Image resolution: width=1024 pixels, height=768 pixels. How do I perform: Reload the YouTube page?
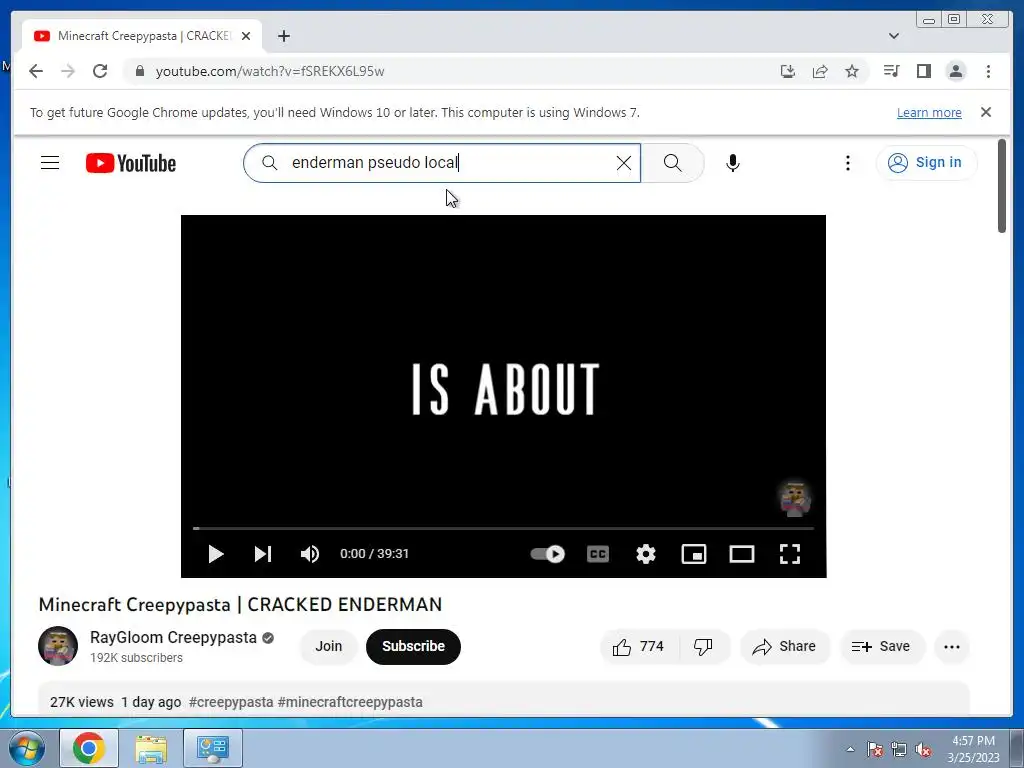click(x=100, y=71)
